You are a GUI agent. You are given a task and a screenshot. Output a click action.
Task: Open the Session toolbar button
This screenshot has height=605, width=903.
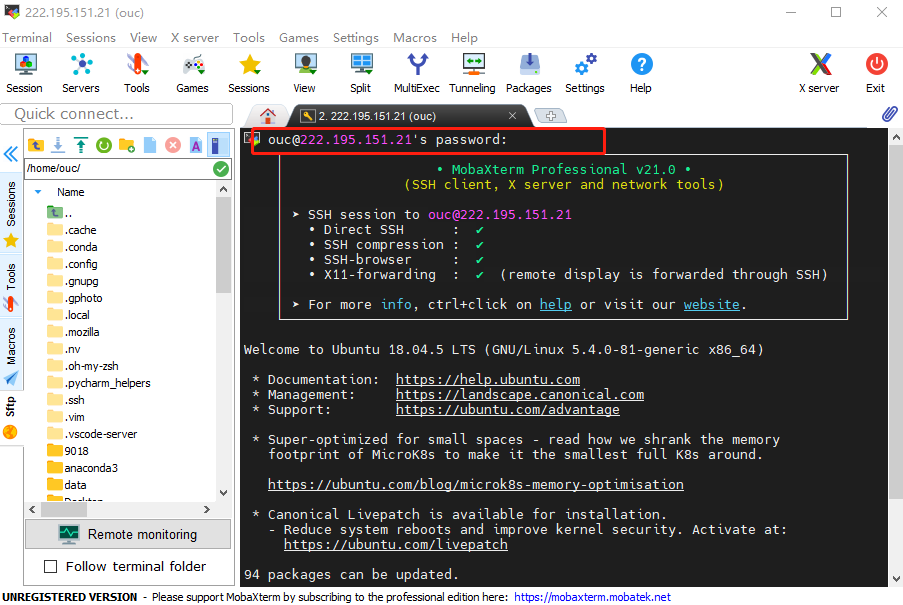[25, 73]
